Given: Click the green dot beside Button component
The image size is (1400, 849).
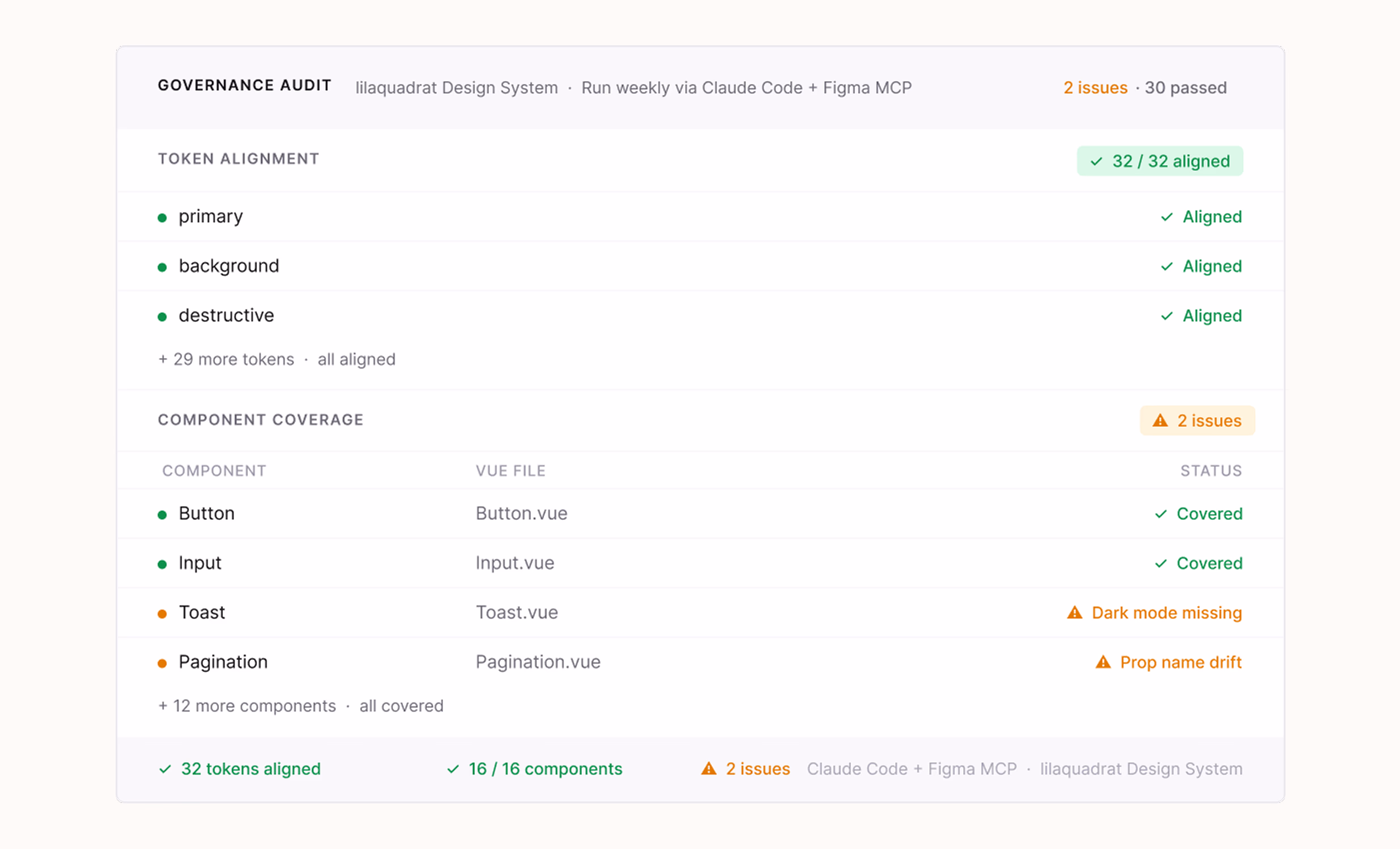Looking at the screenshot, I should [162, 515].
